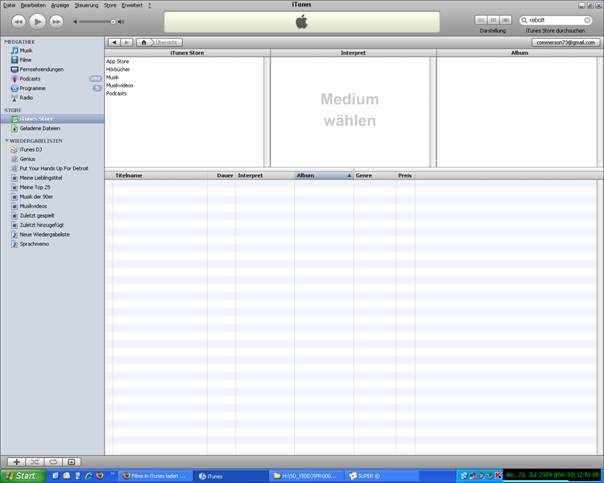Open the Store menu
604x483 pixels.
[x=110, y=5]
